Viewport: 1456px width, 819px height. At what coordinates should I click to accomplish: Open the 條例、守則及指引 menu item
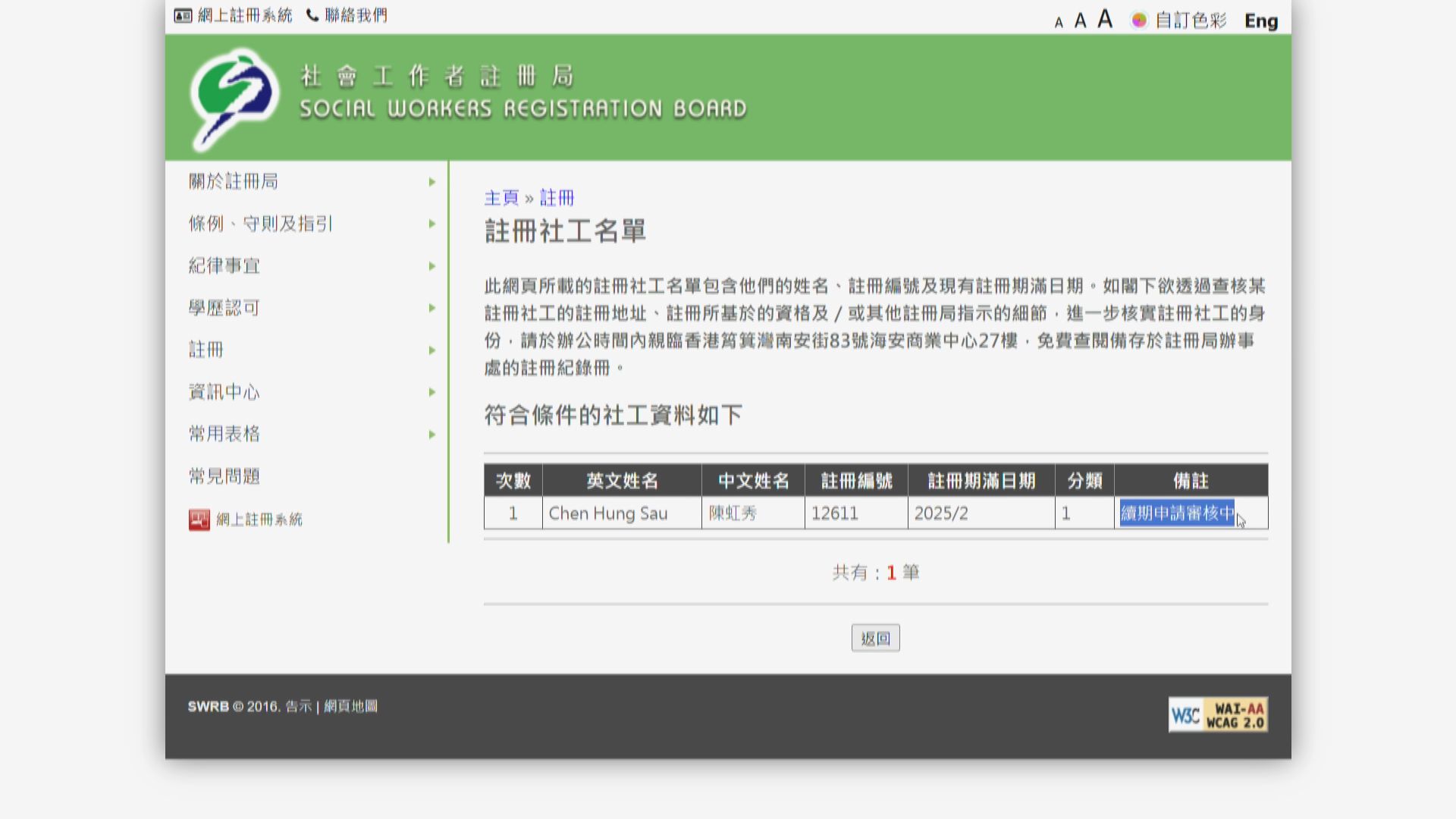pyautogui.click(x=261, y=224)
